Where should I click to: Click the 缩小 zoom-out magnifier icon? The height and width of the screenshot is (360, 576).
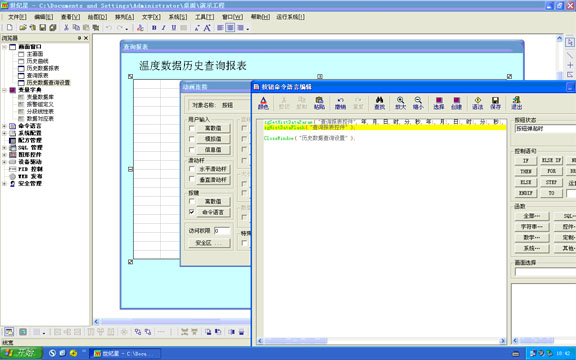[418, 103]
